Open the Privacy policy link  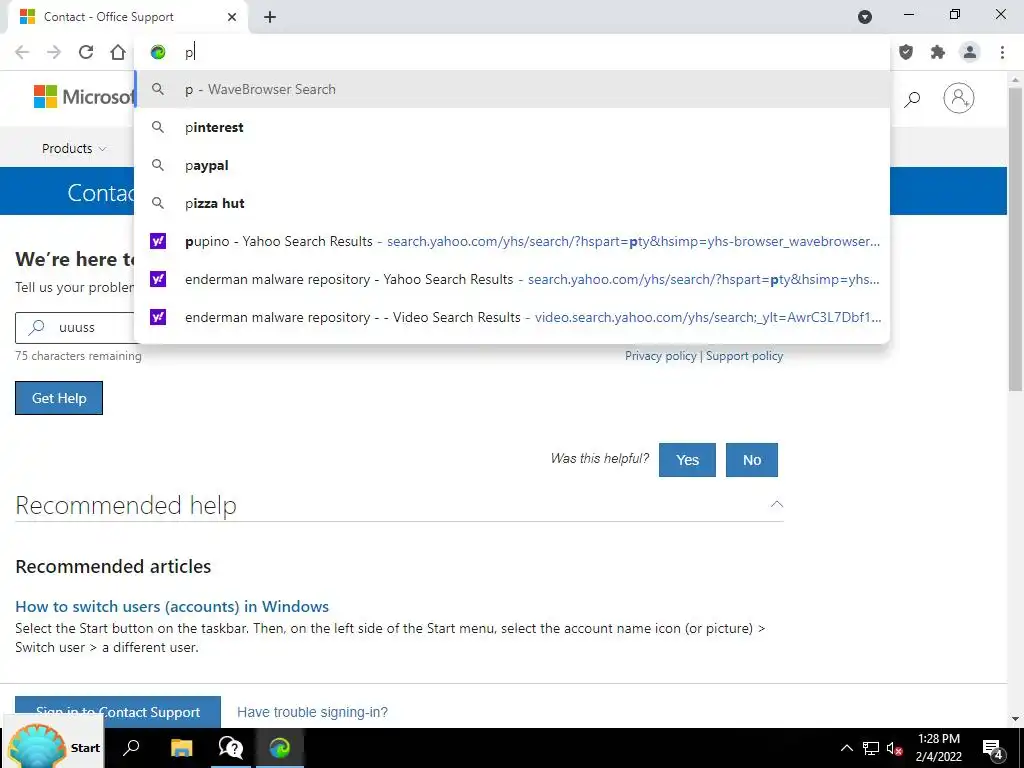point(660,356)
